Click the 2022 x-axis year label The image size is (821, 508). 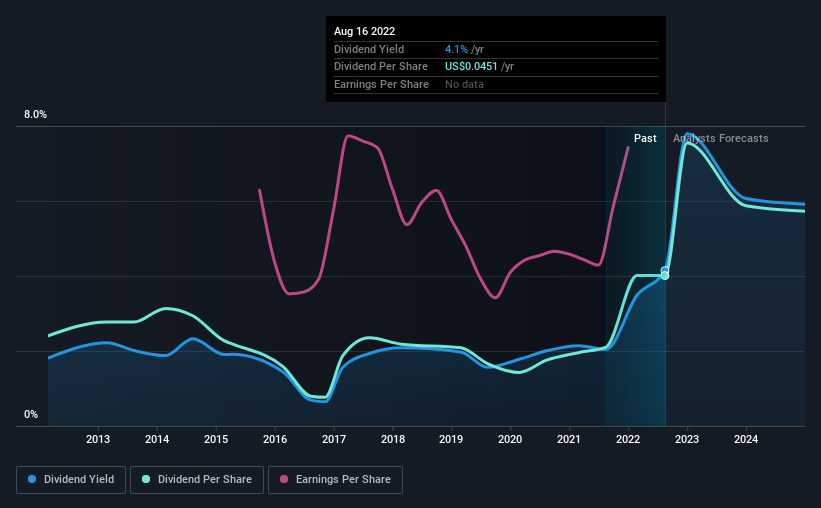point(628,439)
